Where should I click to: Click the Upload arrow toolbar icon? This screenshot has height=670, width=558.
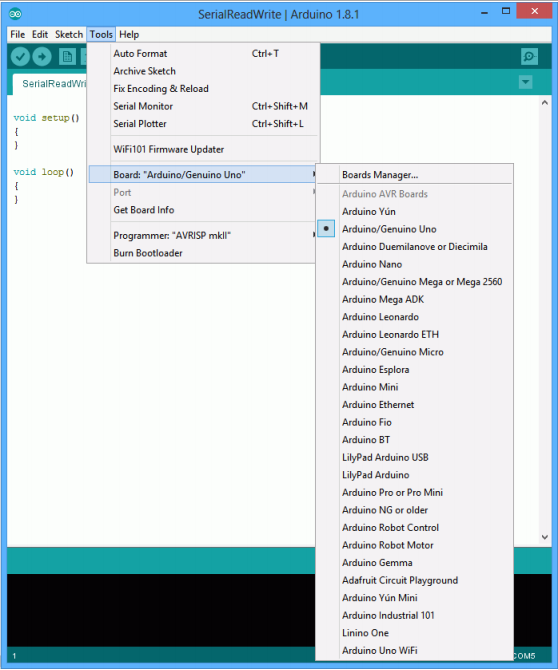point(42,56)
